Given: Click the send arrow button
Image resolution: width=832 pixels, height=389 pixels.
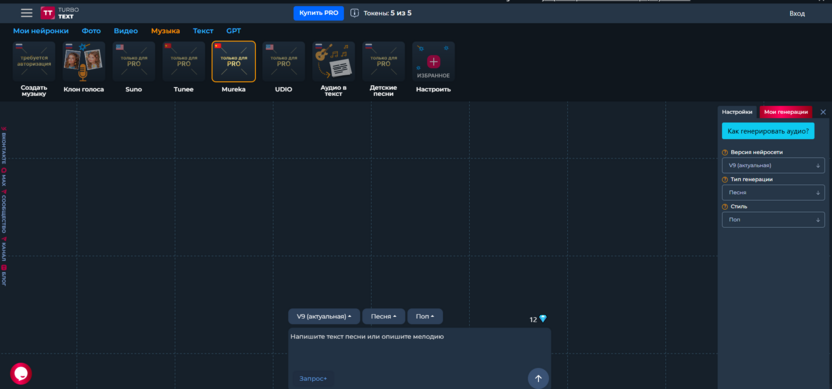Looking at the screenshot, I should (x=538, y=378).
